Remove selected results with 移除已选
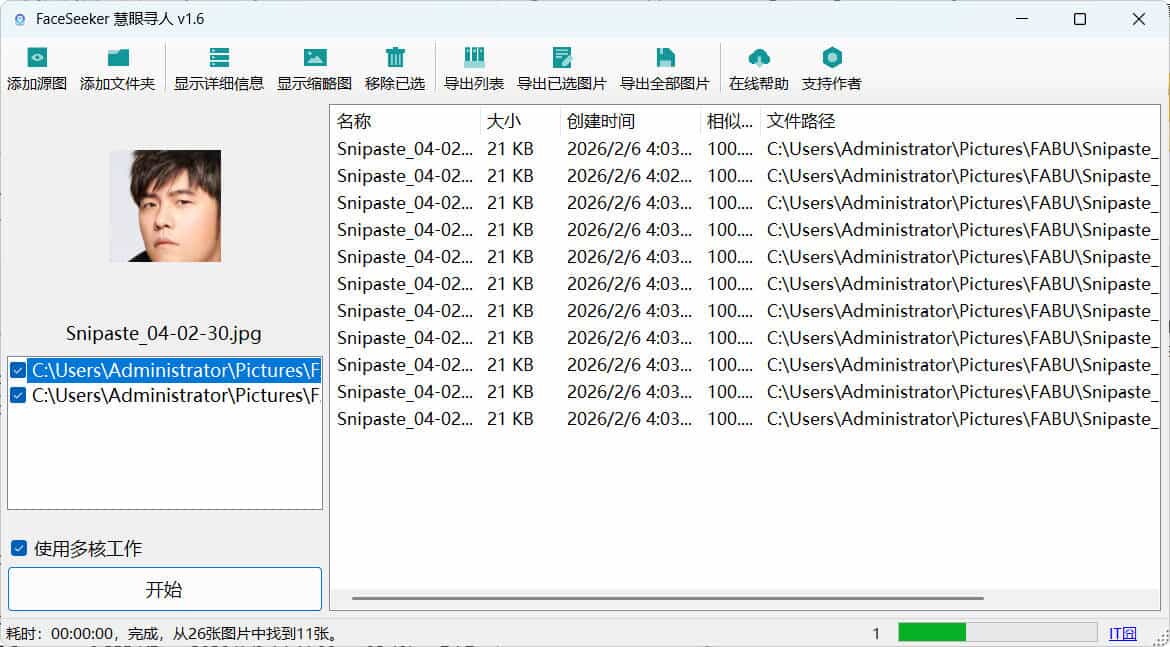 [x=394, y=67]
